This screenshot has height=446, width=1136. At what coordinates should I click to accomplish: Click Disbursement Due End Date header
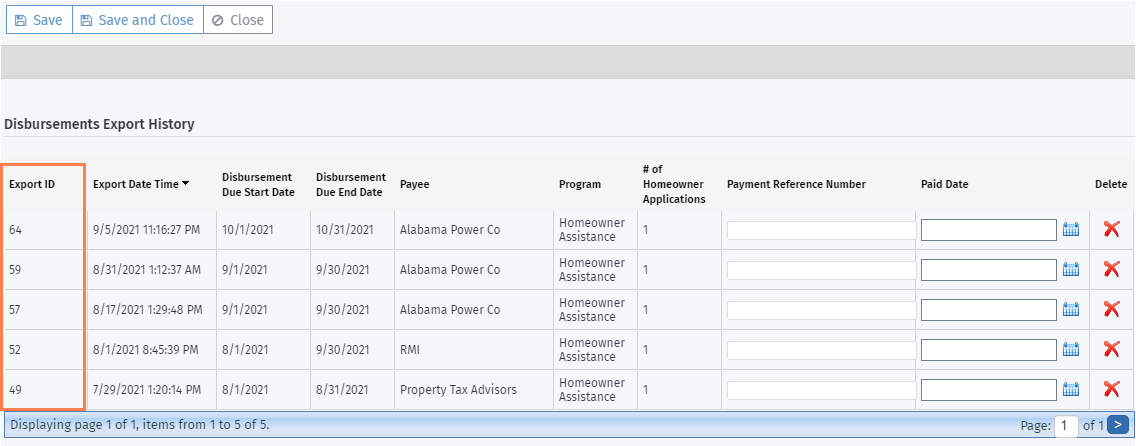pos(349,185)
